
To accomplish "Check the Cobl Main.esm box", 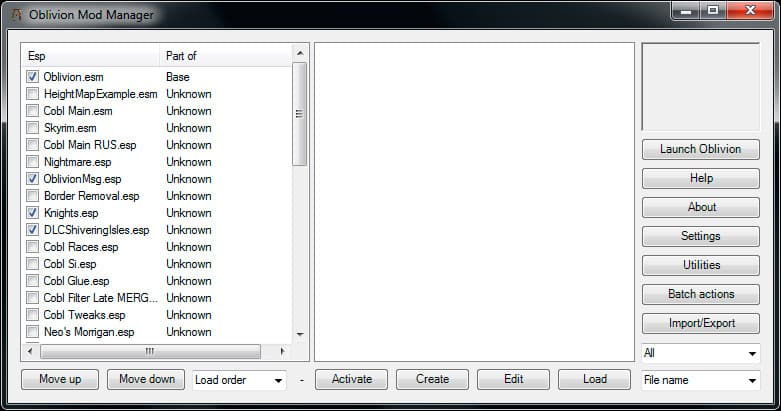I will [32, 111].
